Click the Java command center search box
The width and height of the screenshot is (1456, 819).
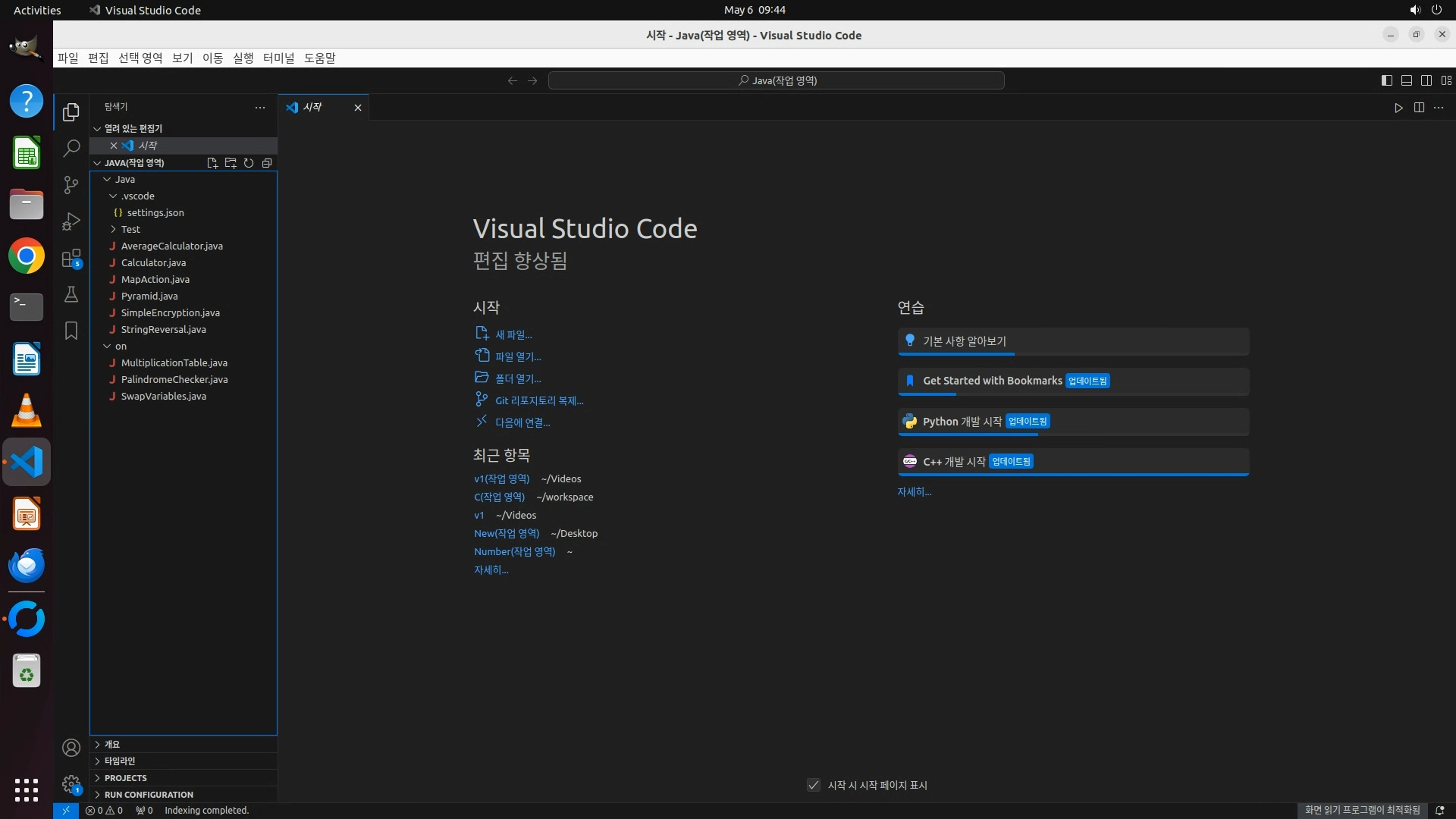tap(776, 80)
